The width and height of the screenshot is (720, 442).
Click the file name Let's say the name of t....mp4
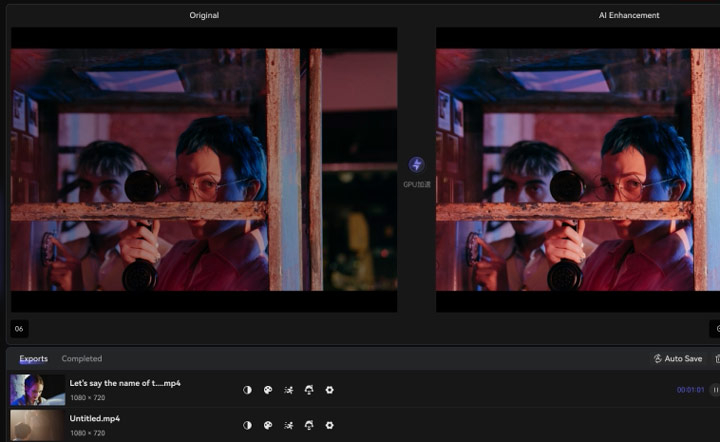(125, 383)
